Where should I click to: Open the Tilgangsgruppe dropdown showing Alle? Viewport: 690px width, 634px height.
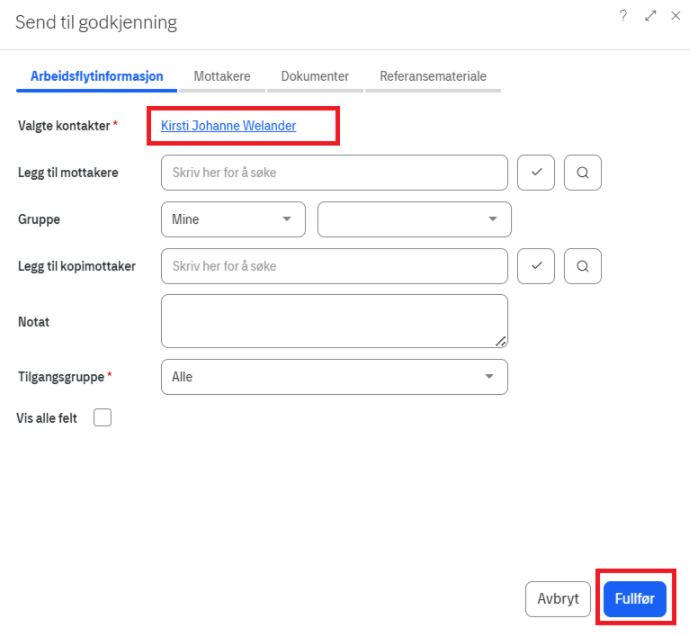[x=334, y=377]
